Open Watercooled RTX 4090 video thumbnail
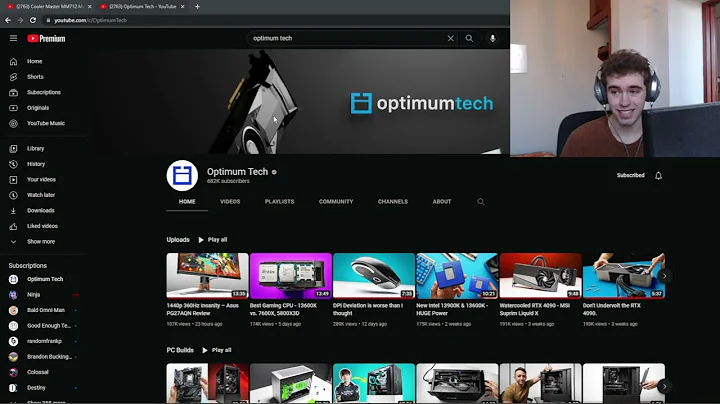The width and height of the screenshot is (720, 404). pyautogui.click(x=540, y=275)
